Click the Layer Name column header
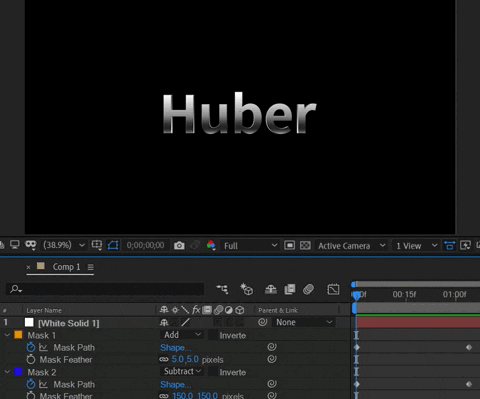The height and width of the screenshot is (399, 480). [x=44, y=310]
